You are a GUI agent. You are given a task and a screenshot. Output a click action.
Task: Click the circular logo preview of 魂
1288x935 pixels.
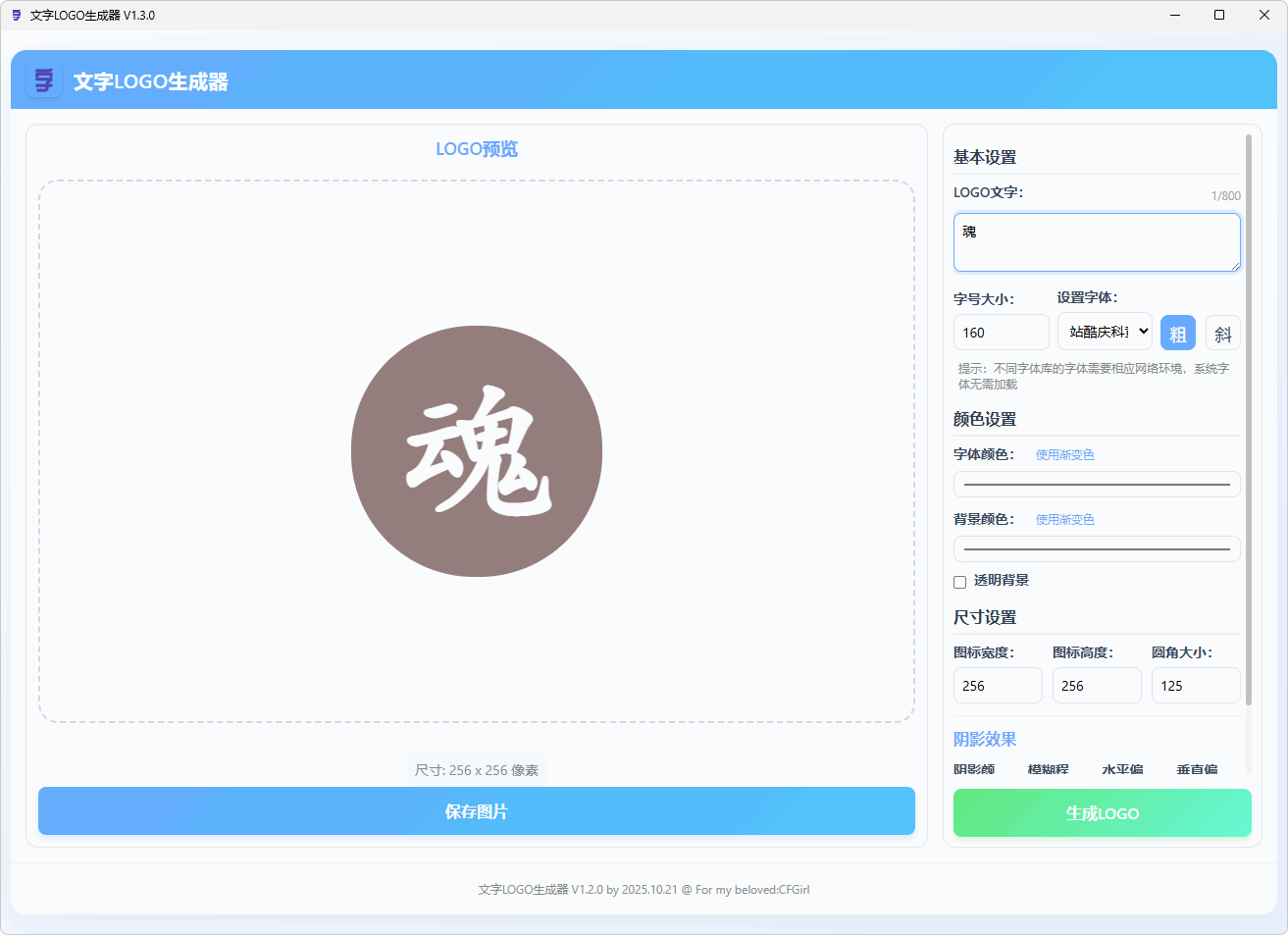(x=477, y=448)
